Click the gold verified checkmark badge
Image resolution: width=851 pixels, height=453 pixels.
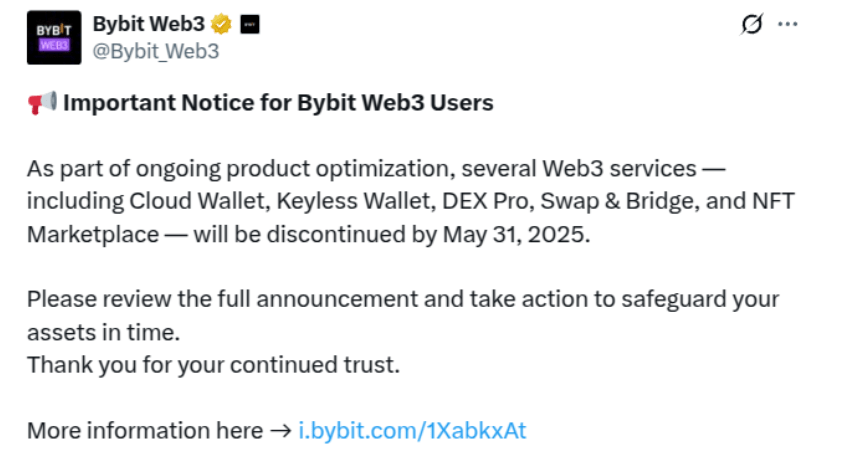[x=221, y=24]
